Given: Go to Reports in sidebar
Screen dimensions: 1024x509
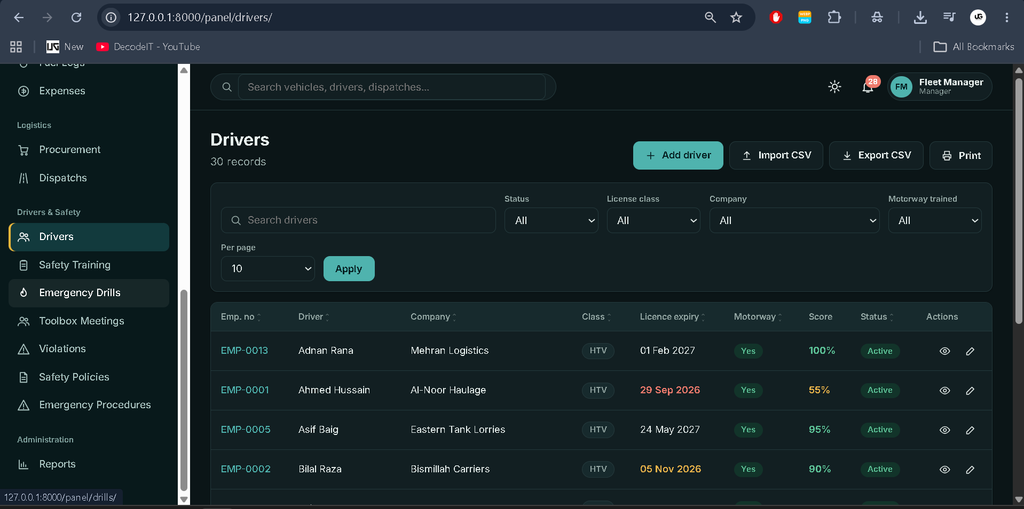Looking at the screenshot, I should 89,465.
